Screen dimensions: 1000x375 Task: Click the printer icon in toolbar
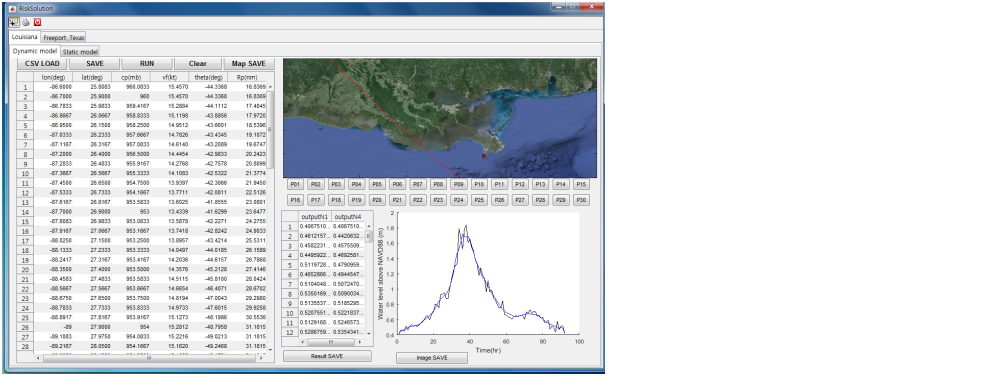26,22
